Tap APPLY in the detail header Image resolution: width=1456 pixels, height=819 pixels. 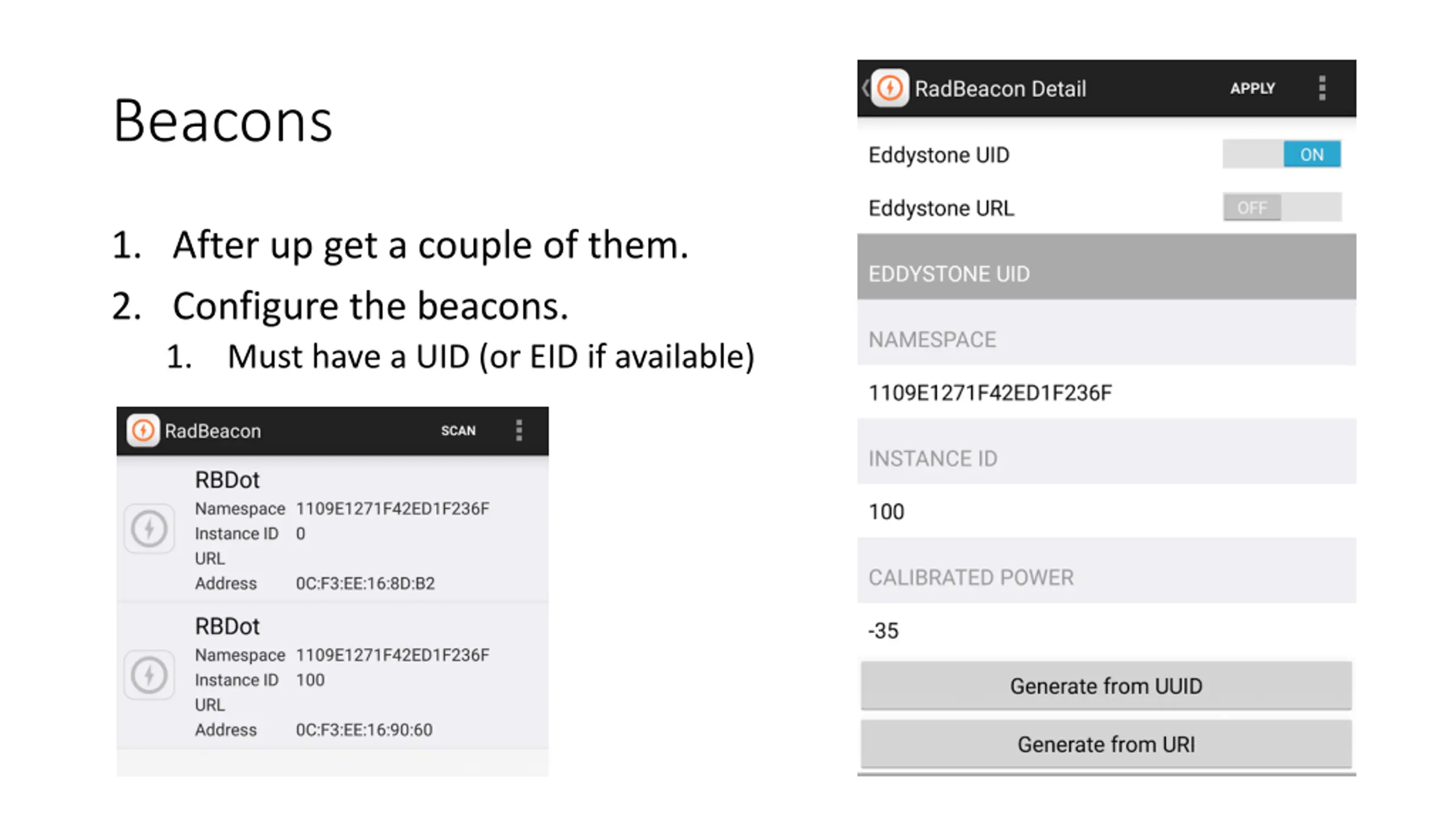[x=1252, y=88]
